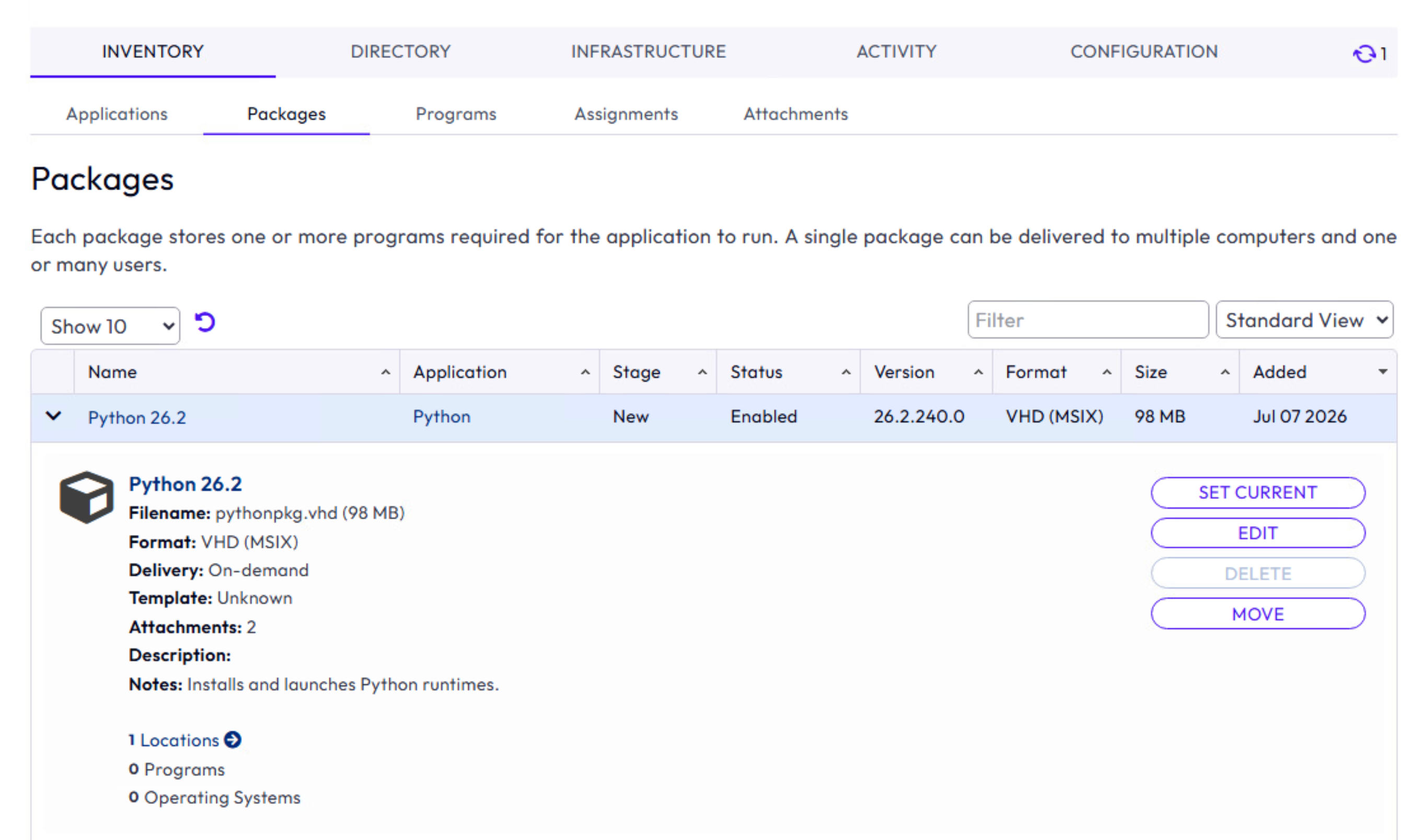
Task: Open the Assignments sub-tab
Action: [x=626, y=114]
